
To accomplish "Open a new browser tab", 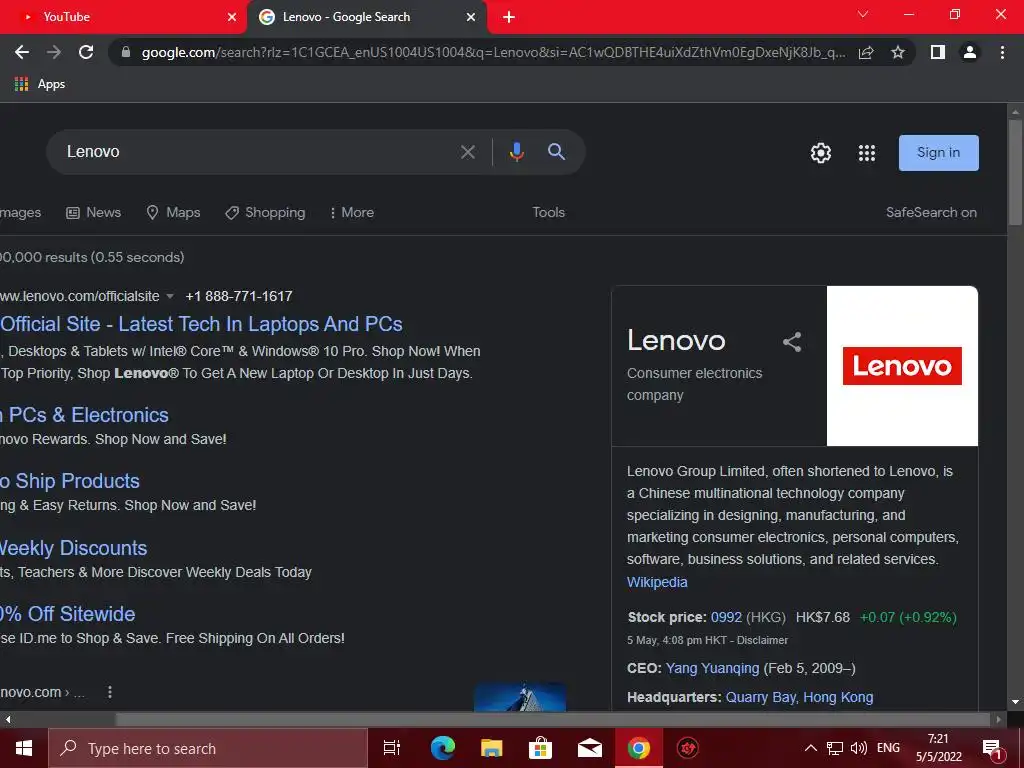I will [509, 18].
